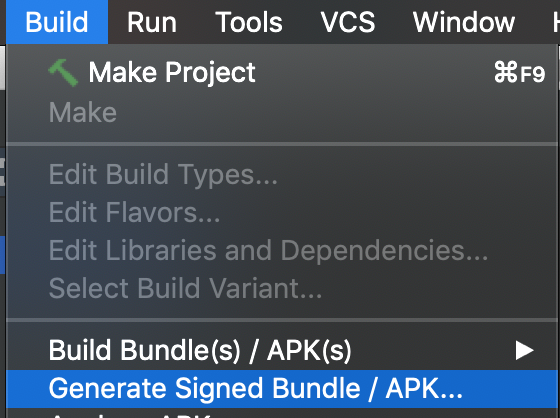Select Edit Build Types entry
The image size is (560, 418).
click(163, 175)
